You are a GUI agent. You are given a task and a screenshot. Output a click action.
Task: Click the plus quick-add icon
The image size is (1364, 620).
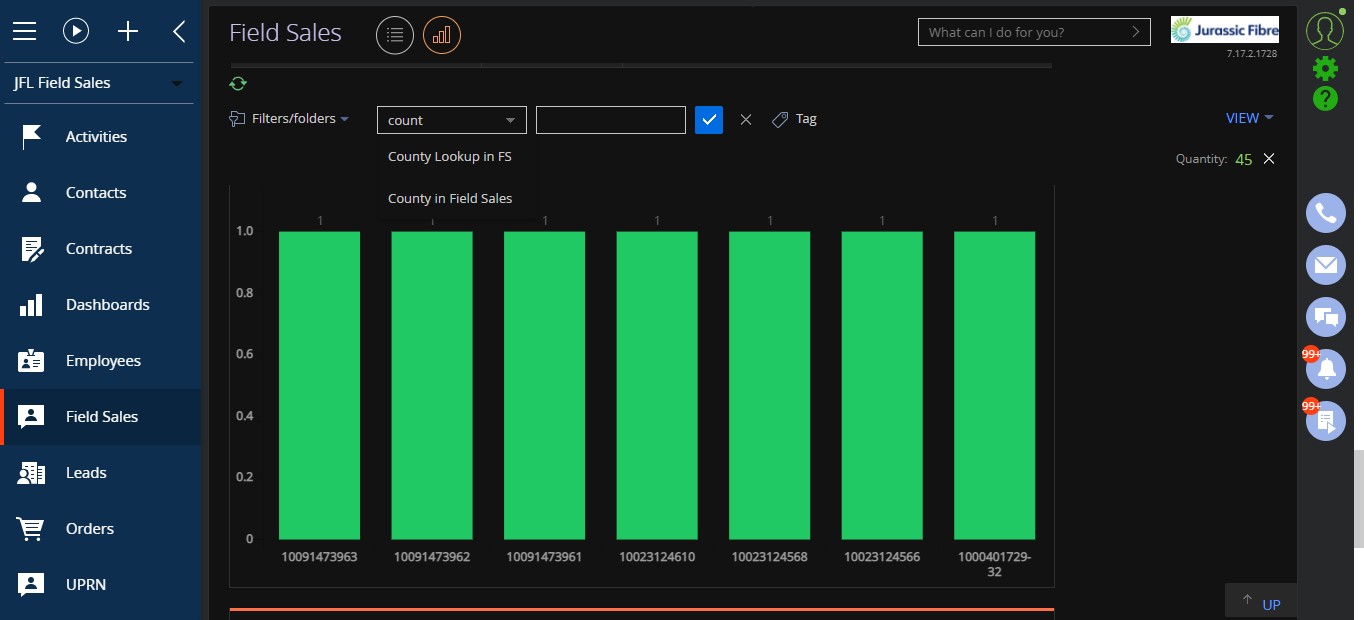pyautogui.click(x=128, y=31)
